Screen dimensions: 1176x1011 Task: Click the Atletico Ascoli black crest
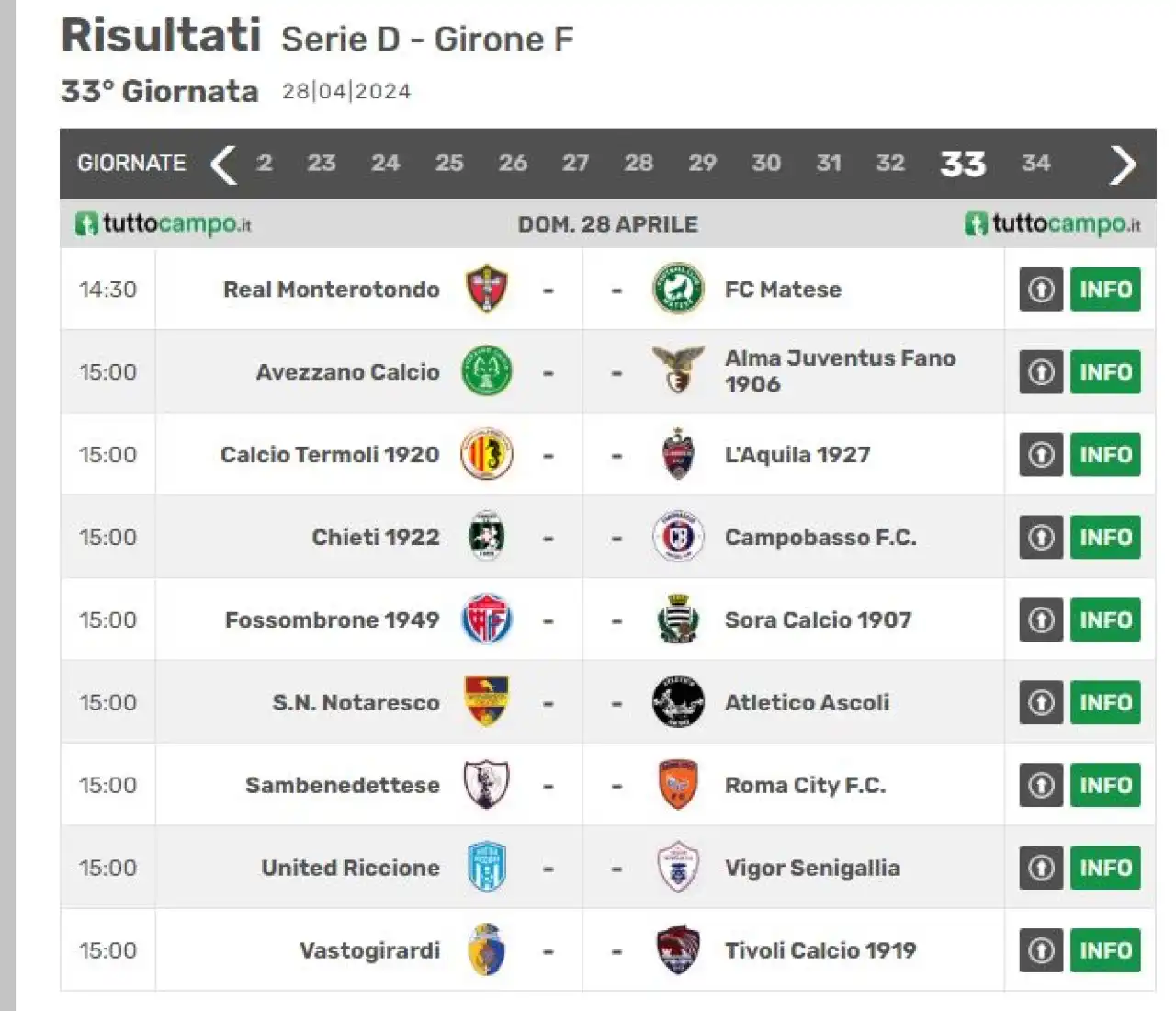[678, 702]
